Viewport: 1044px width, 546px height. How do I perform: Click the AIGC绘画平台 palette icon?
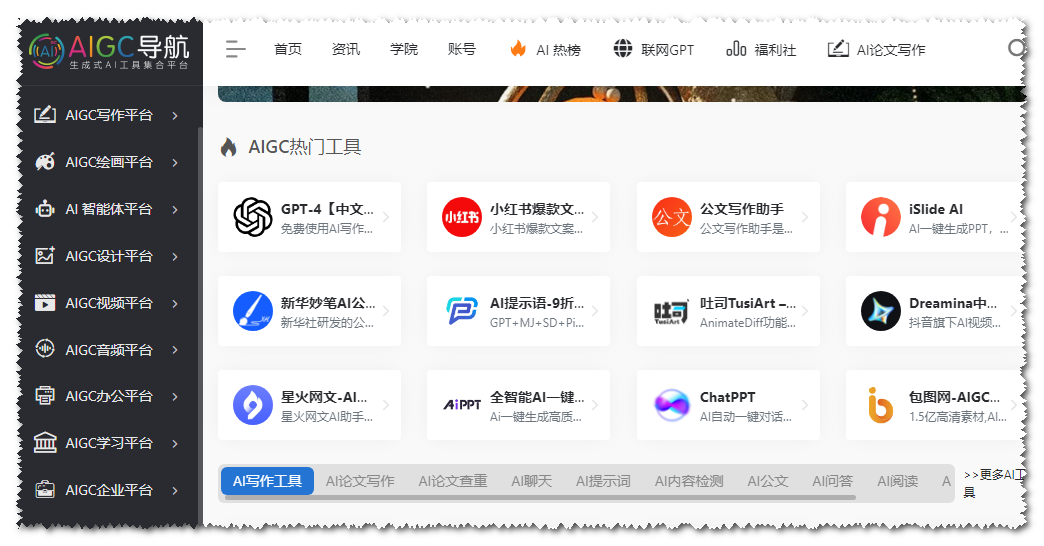(45, 162)
